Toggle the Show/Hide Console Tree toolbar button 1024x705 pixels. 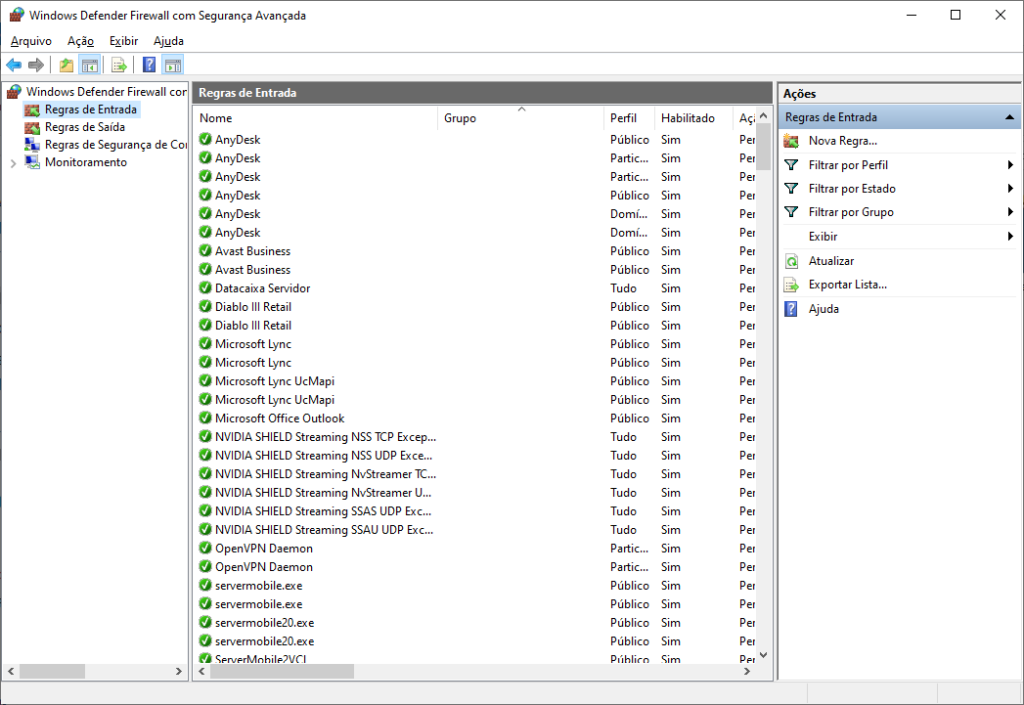pyautogui.click(x=89, y=65)
